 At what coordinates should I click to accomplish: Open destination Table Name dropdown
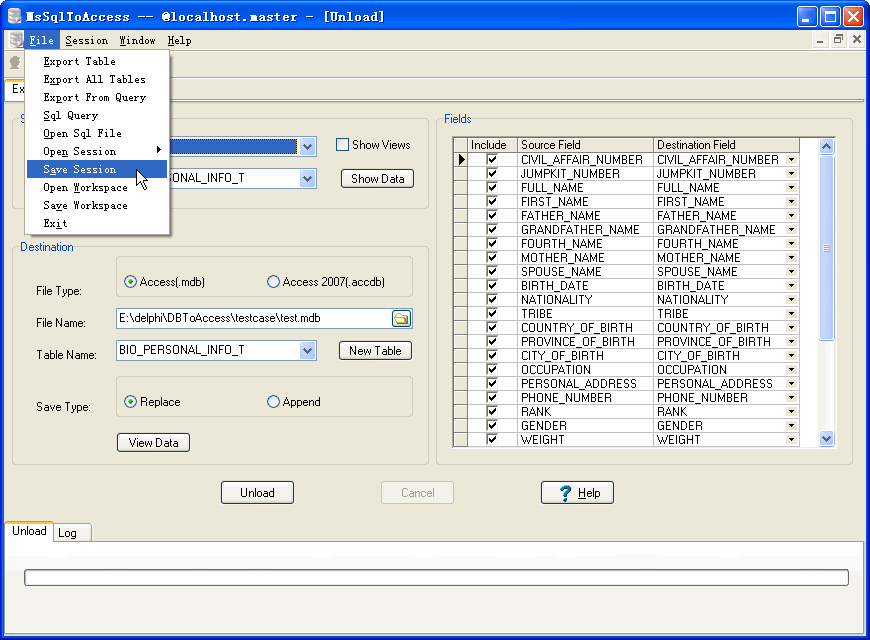click(307, 351)
